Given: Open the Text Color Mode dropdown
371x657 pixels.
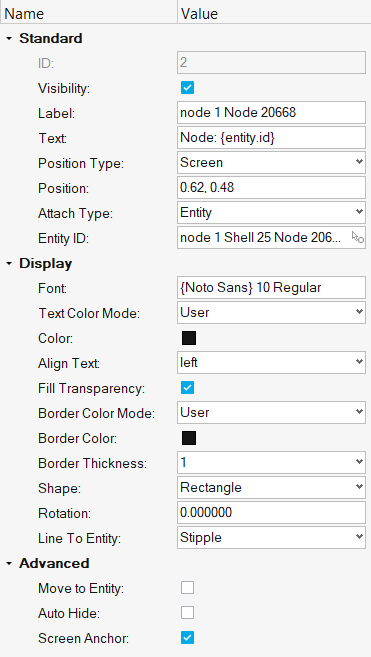Looking at the screenshot, I should coord(271,313).
